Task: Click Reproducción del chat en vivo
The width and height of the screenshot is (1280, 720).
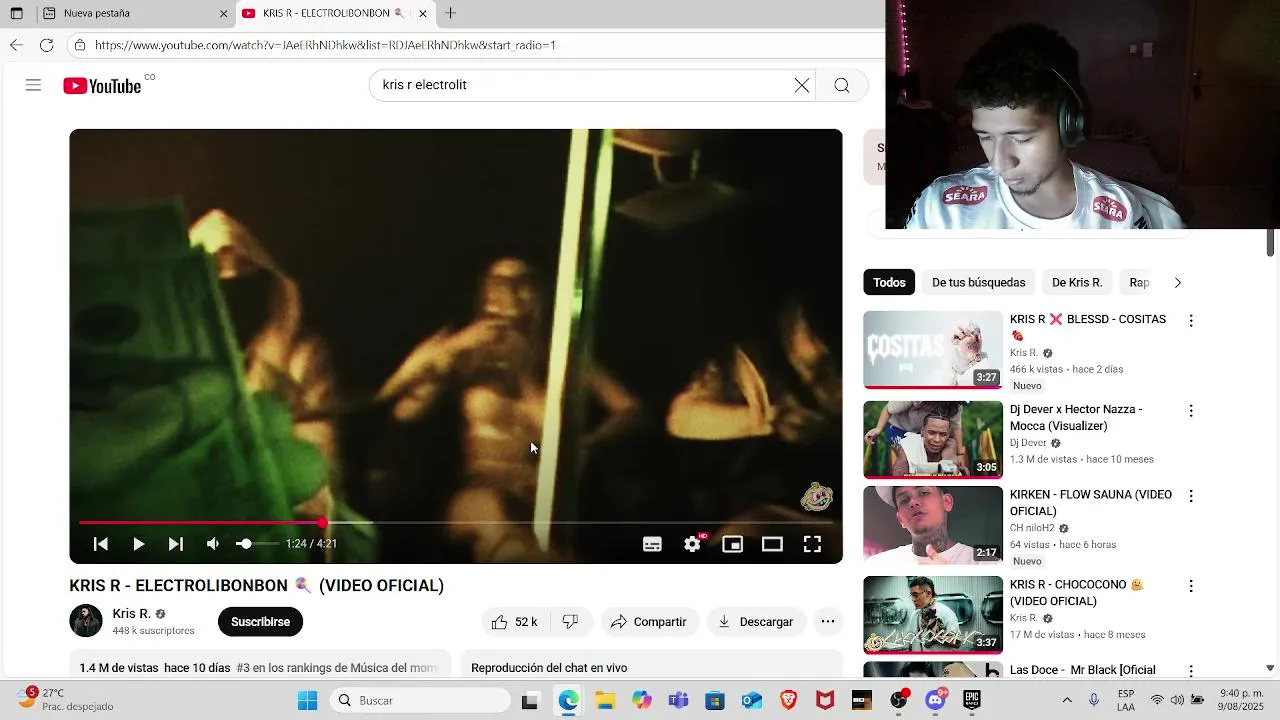Action: [x=549, y=668]
